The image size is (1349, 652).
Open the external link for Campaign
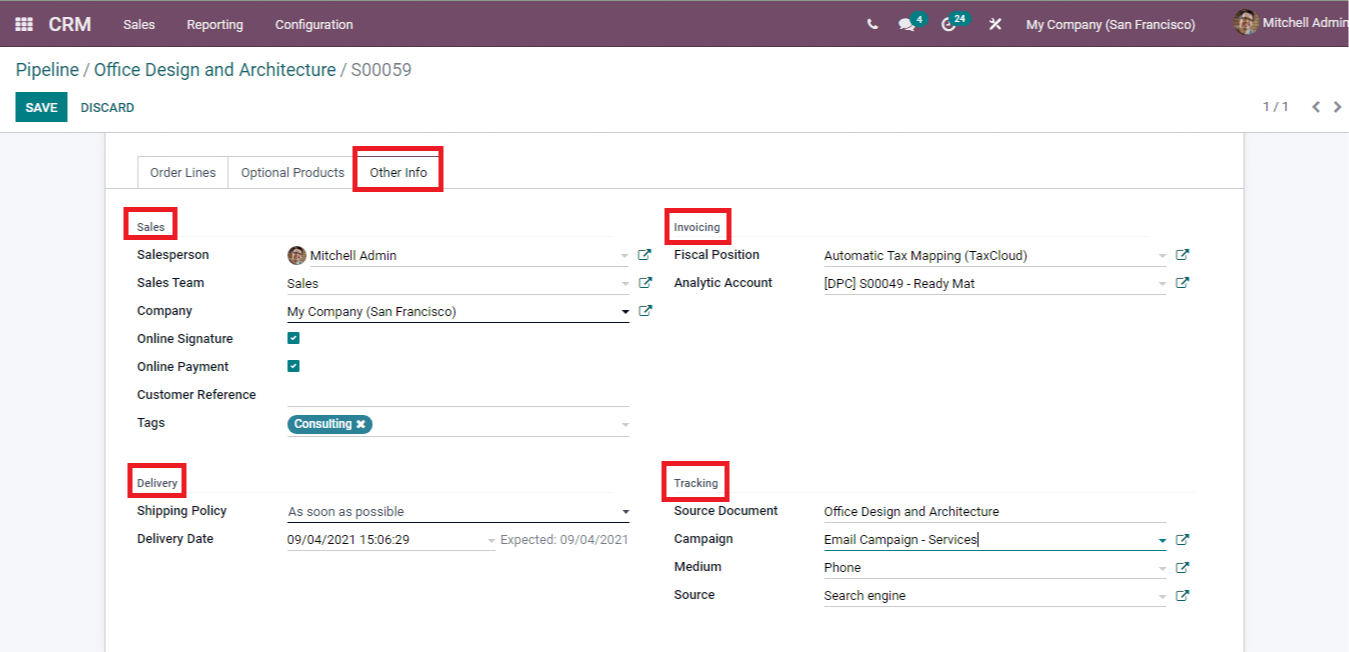pos(1182,539)
